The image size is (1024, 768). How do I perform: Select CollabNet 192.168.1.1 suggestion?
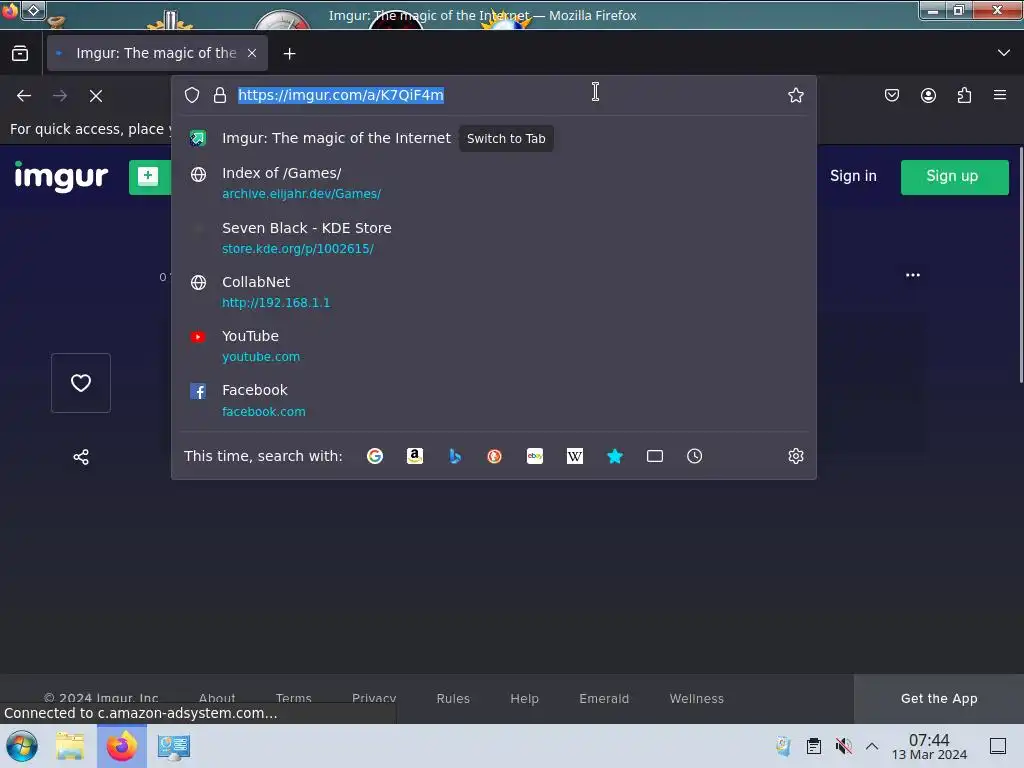[x=494, y=292]
